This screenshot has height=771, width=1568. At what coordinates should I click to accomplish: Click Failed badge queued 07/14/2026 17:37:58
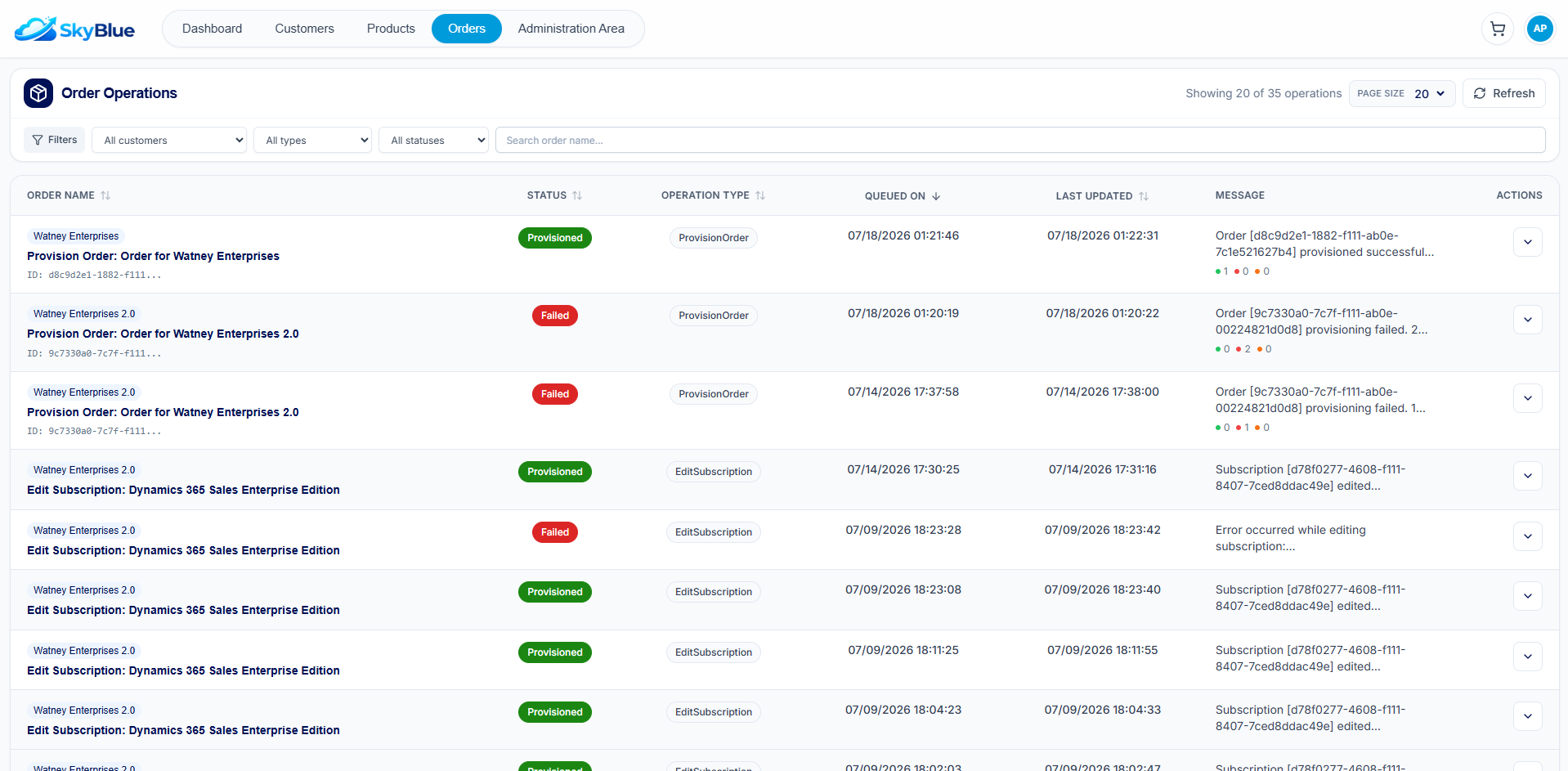pyautogui.click(x=554, y=394)
